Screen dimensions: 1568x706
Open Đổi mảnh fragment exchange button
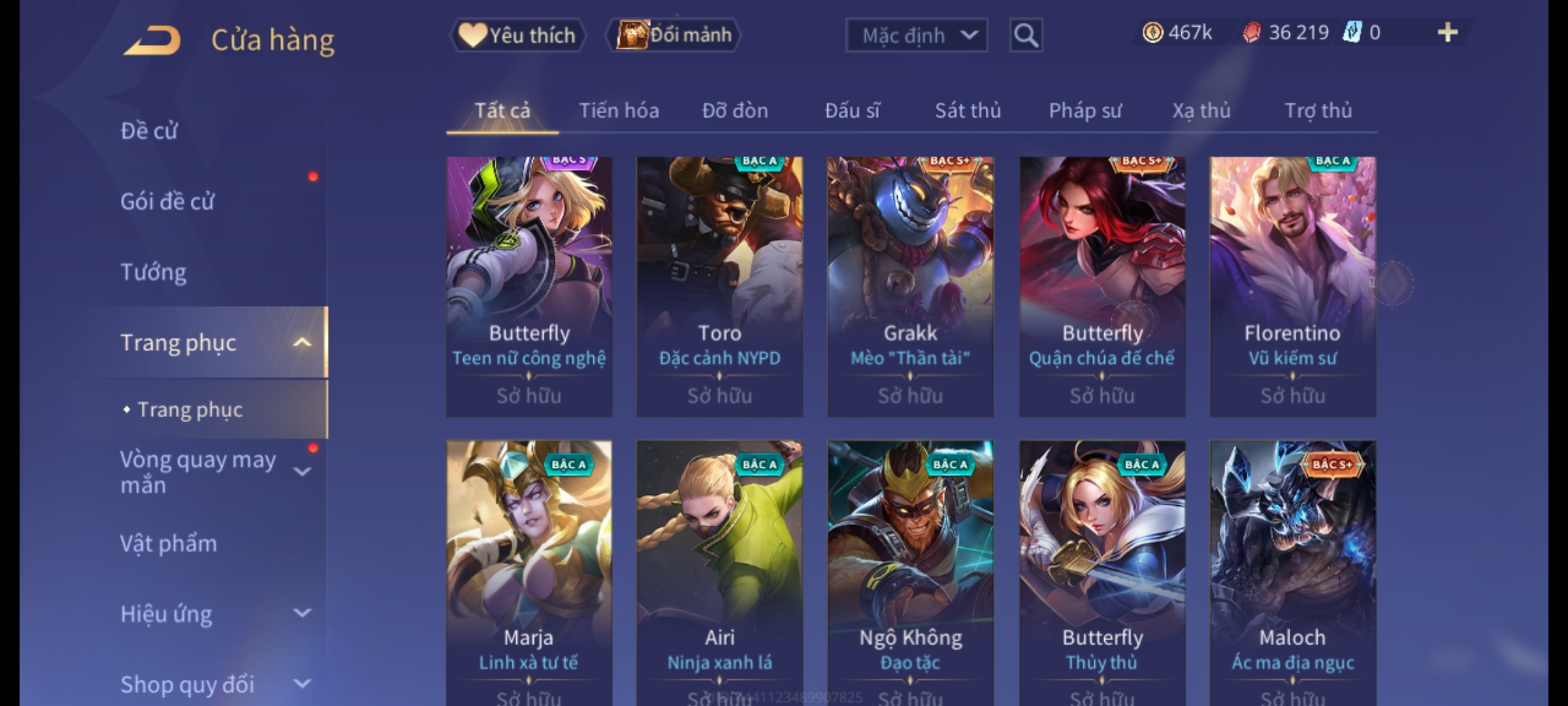[x=674, y=35]
